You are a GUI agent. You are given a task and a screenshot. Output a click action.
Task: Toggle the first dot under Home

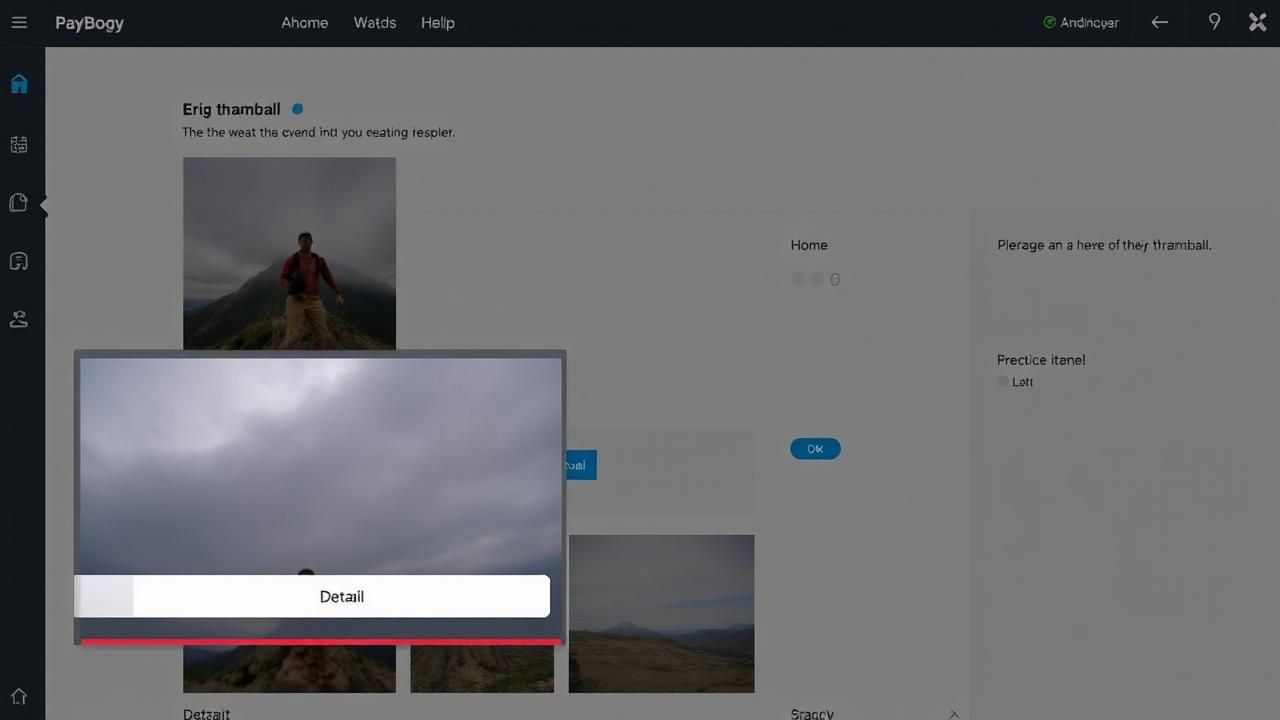798,280
